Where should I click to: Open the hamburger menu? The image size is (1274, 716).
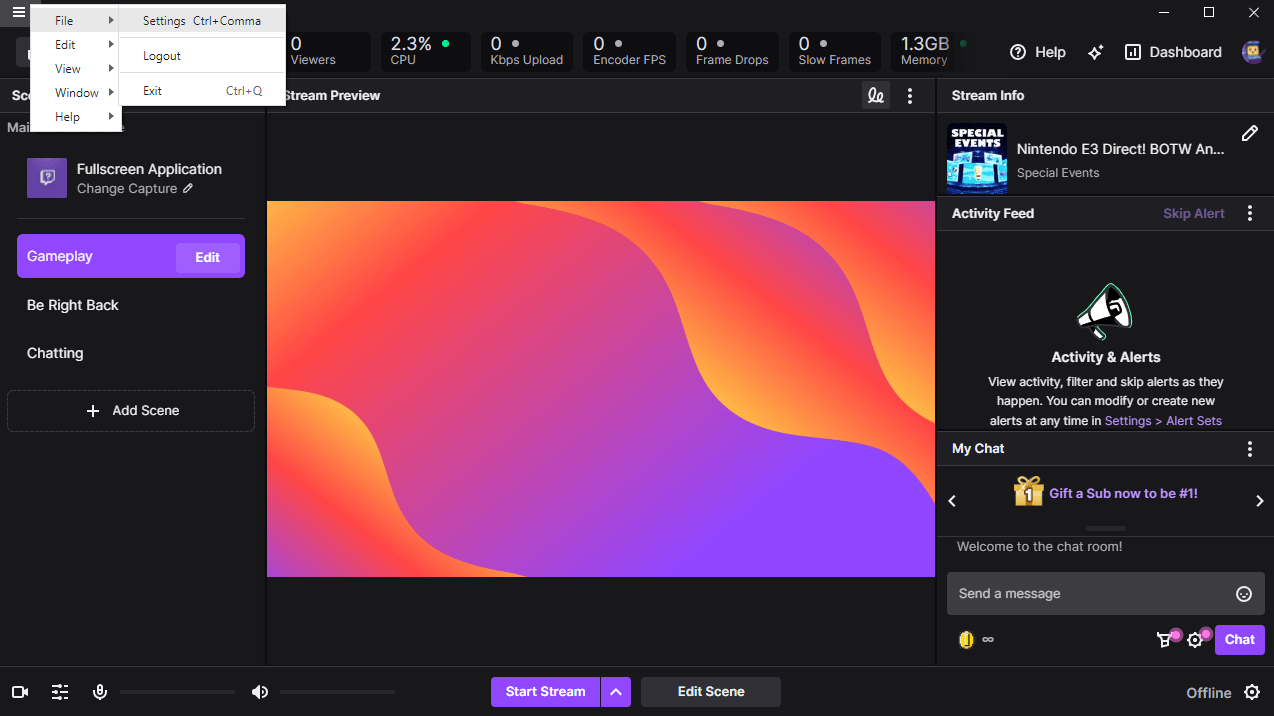(x=18, y=13)
